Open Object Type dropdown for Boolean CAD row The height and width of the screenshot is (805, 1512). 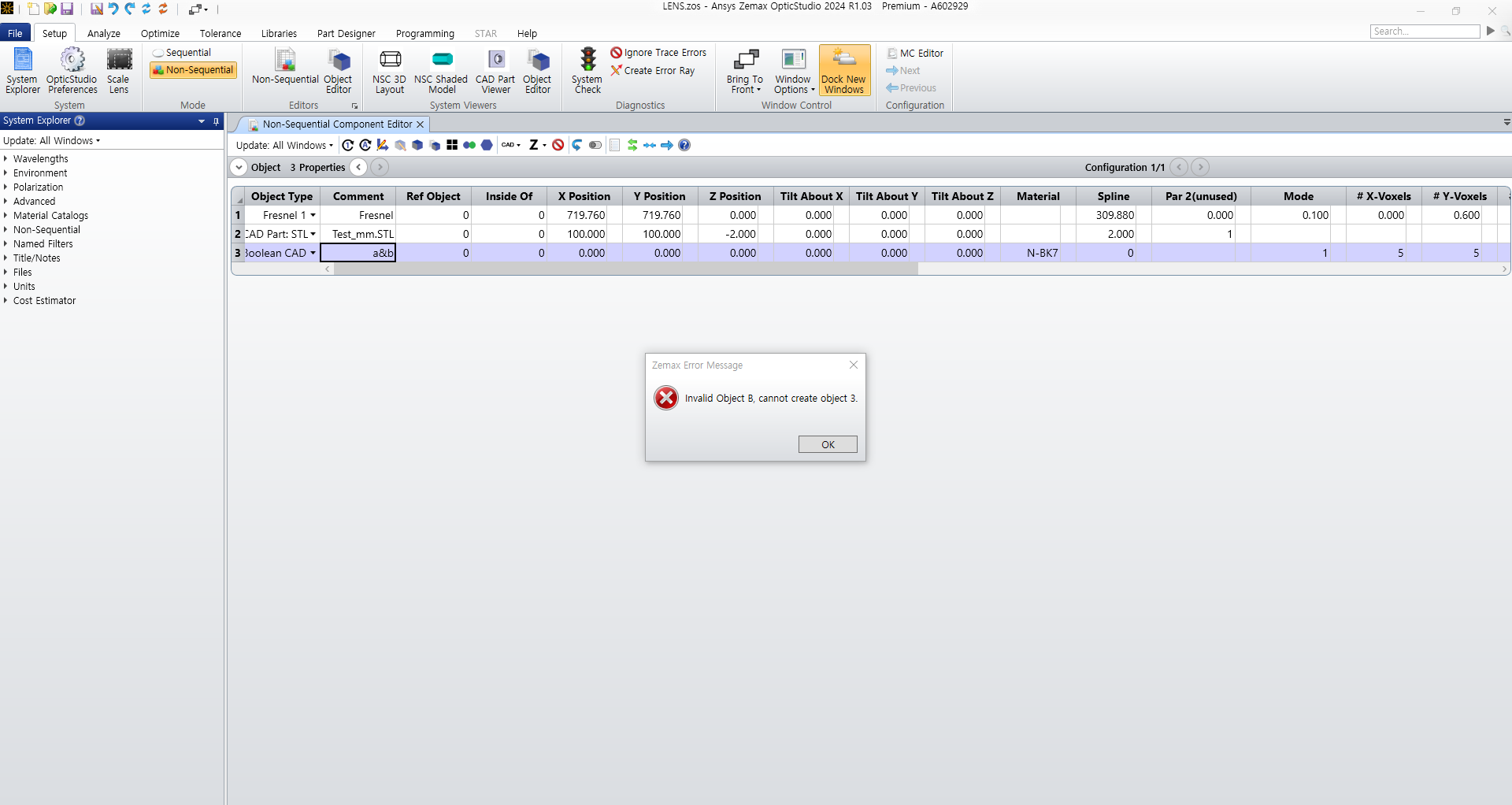(x=313, y=253)
